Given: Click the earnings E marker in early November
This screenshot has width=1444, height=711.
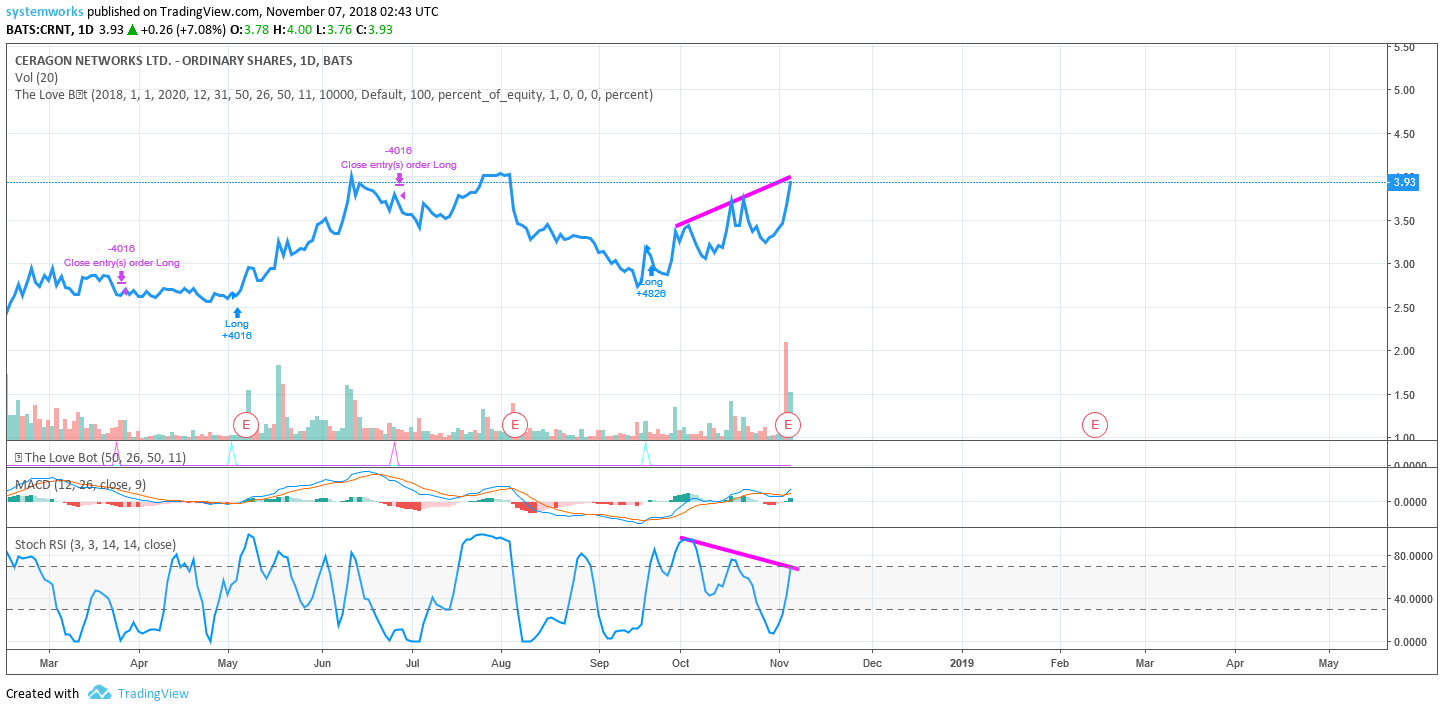Looking at the screenshot, I should (788, 425).
